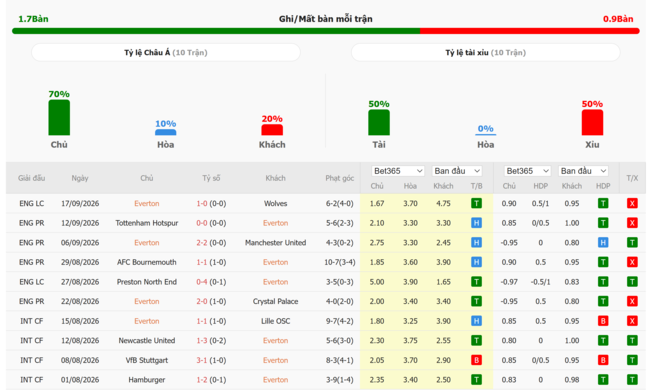
Task: Open the Tottenham Hotspur team link
Action: point(147,223)
